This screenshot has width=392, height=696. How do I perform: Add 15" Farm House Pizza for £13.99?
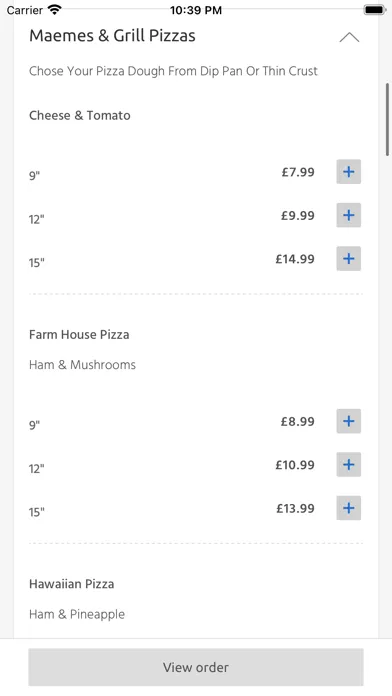pyautogui.click(x=348, y=508)
